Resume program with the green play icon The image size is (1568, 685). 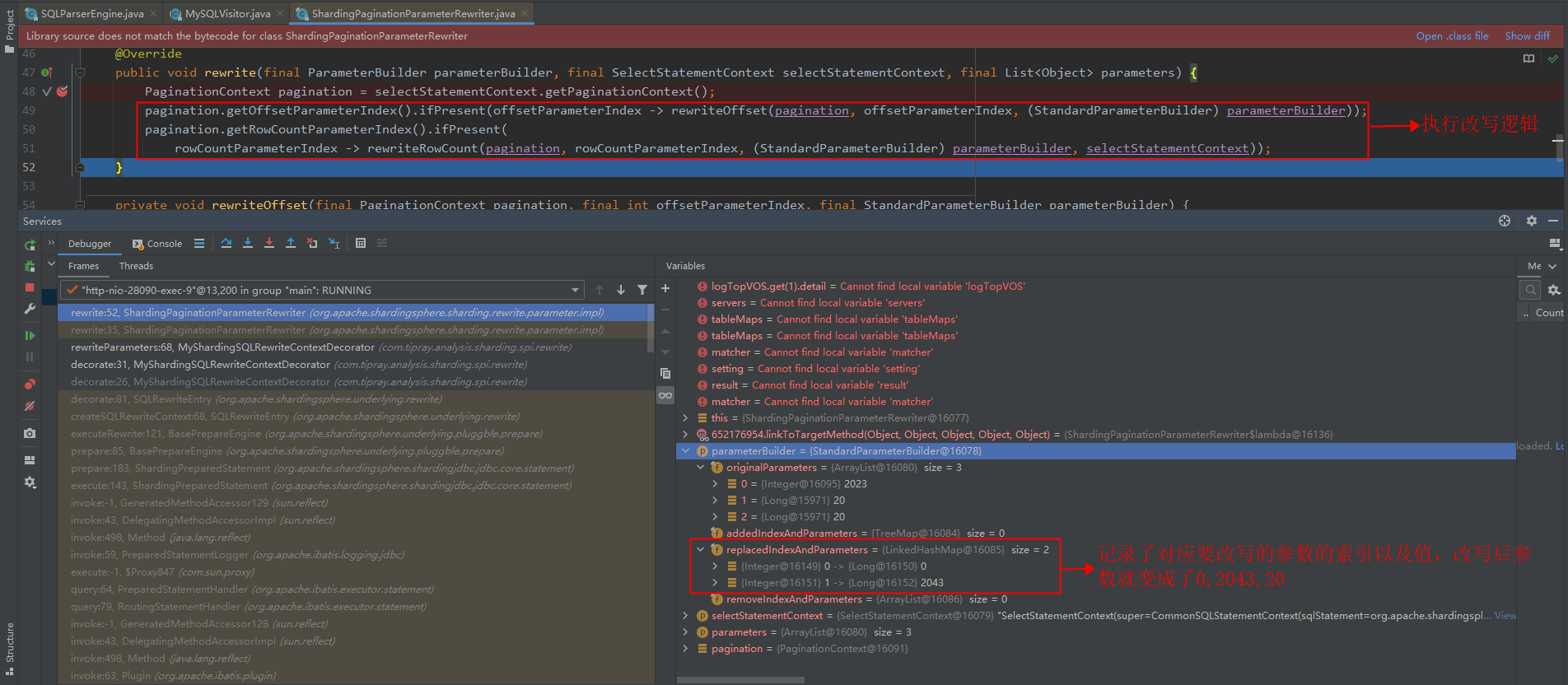coord(30,335)
